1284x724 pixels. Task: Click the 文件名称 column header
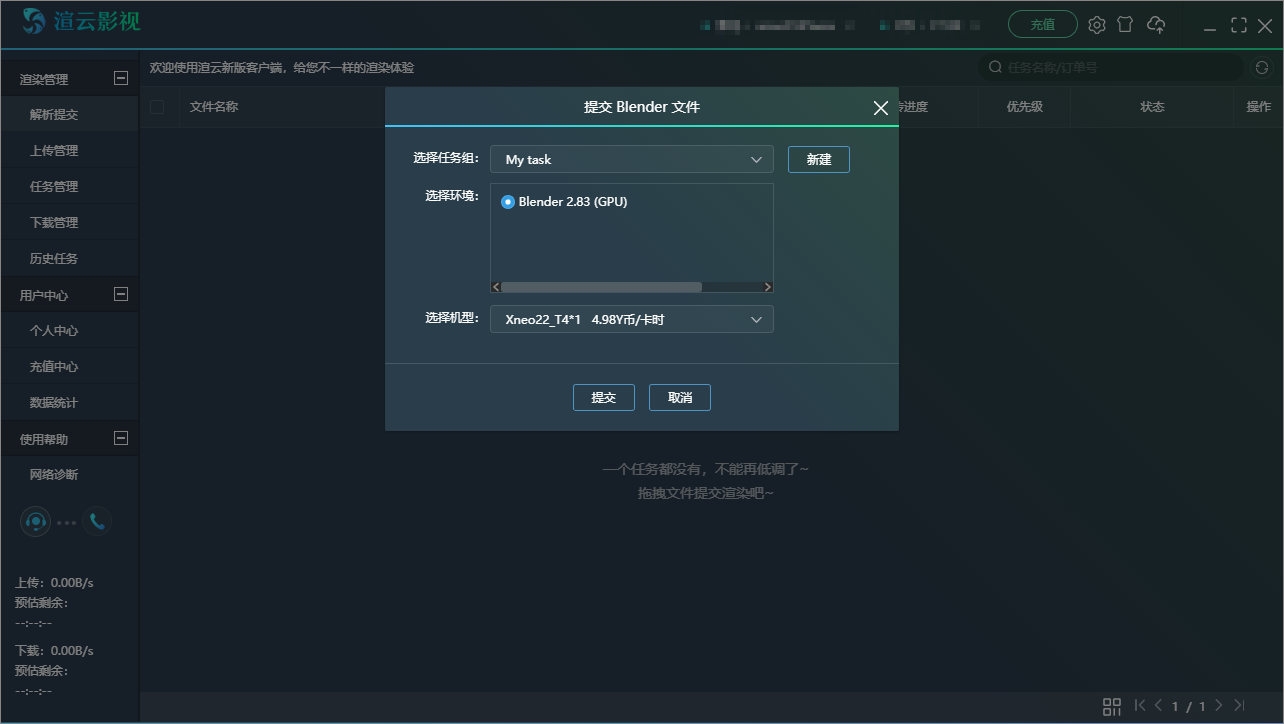[214, 107]
